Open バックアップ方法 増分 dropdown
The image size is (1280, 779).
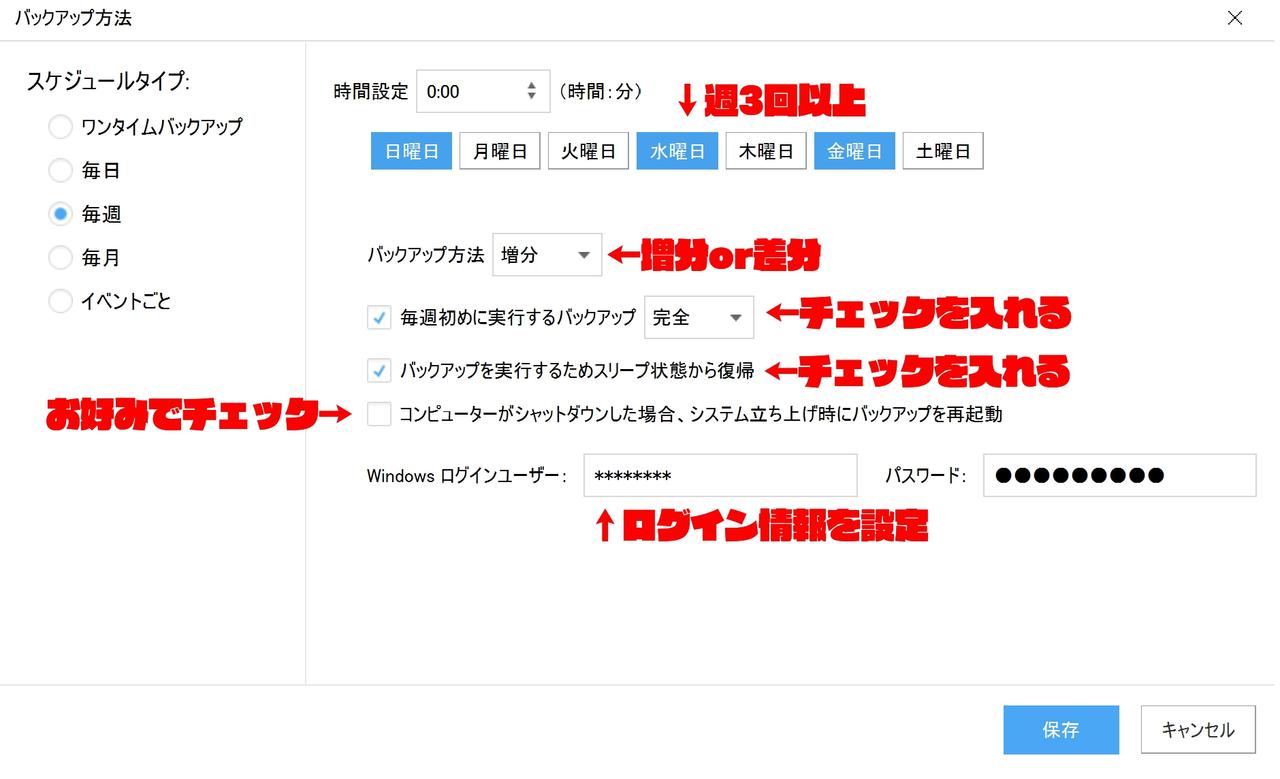(x=547, y=255)
